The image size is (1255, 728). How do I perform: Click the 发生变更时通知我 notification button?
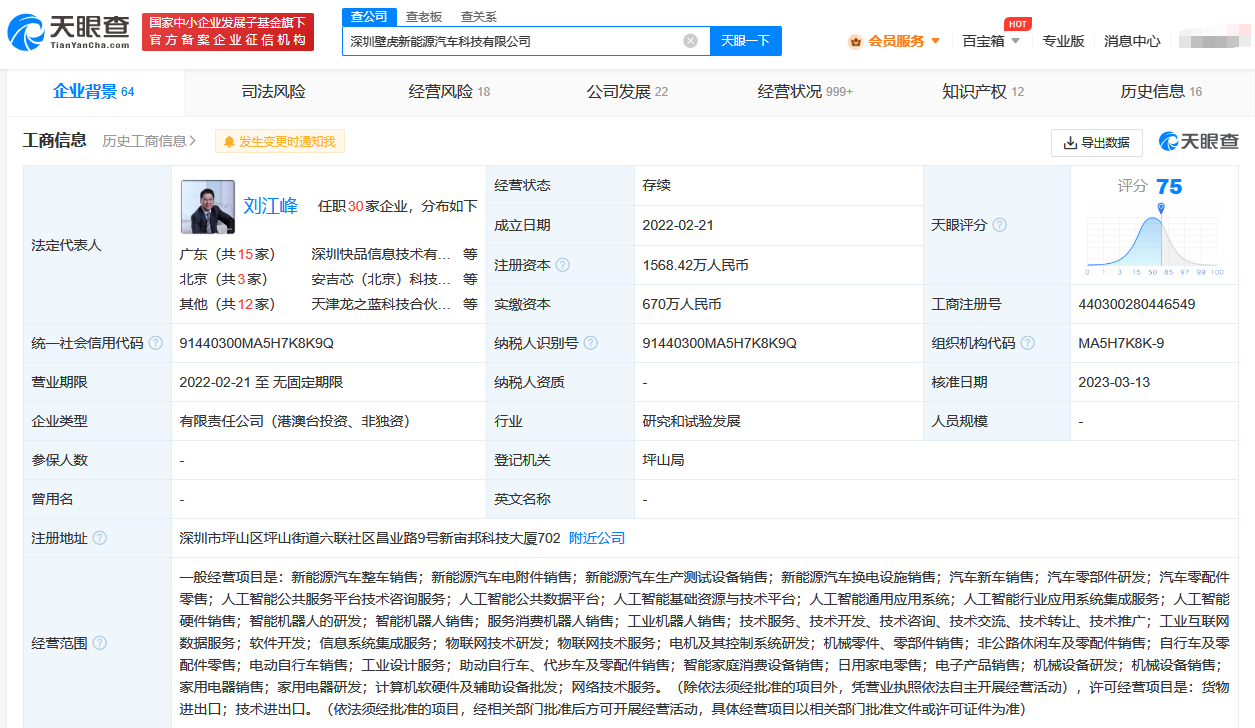(x=280, y=142)
